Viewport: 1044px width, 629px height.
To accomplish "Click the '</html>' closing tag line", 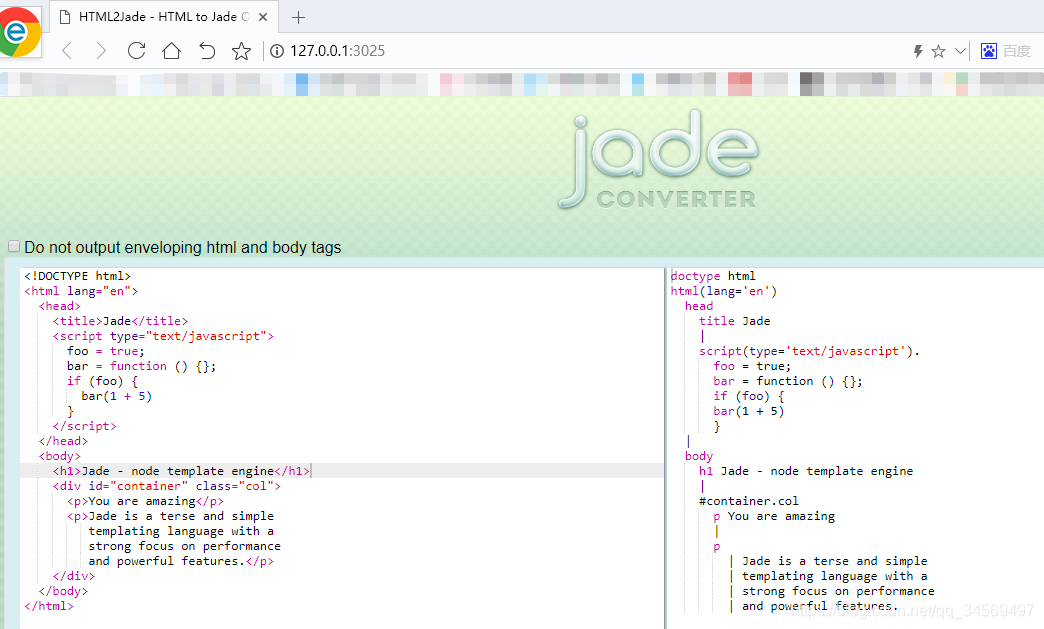I will [x=49, y=606].
